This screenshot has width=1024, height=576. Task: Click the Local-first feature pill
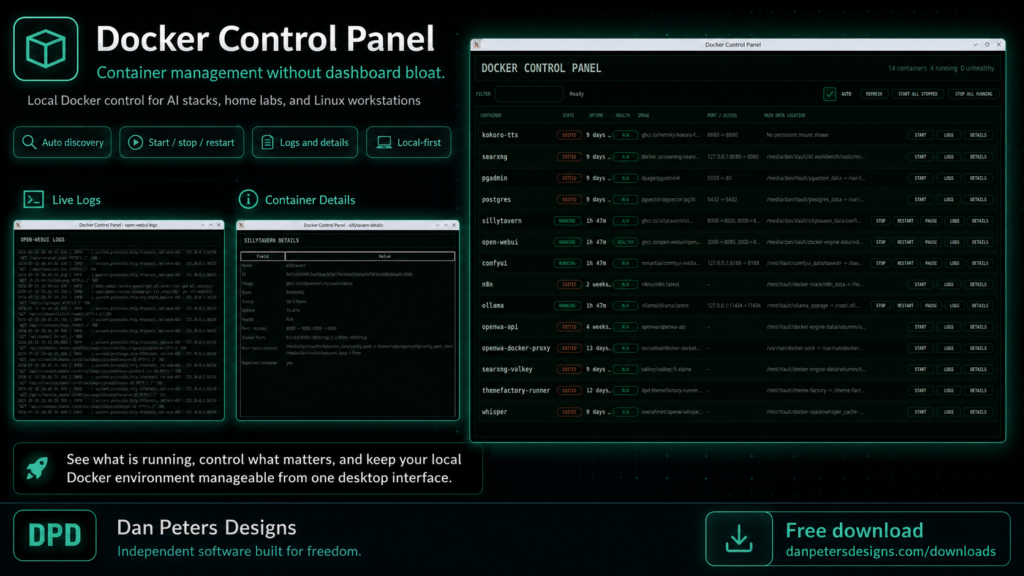click(408, 142)
